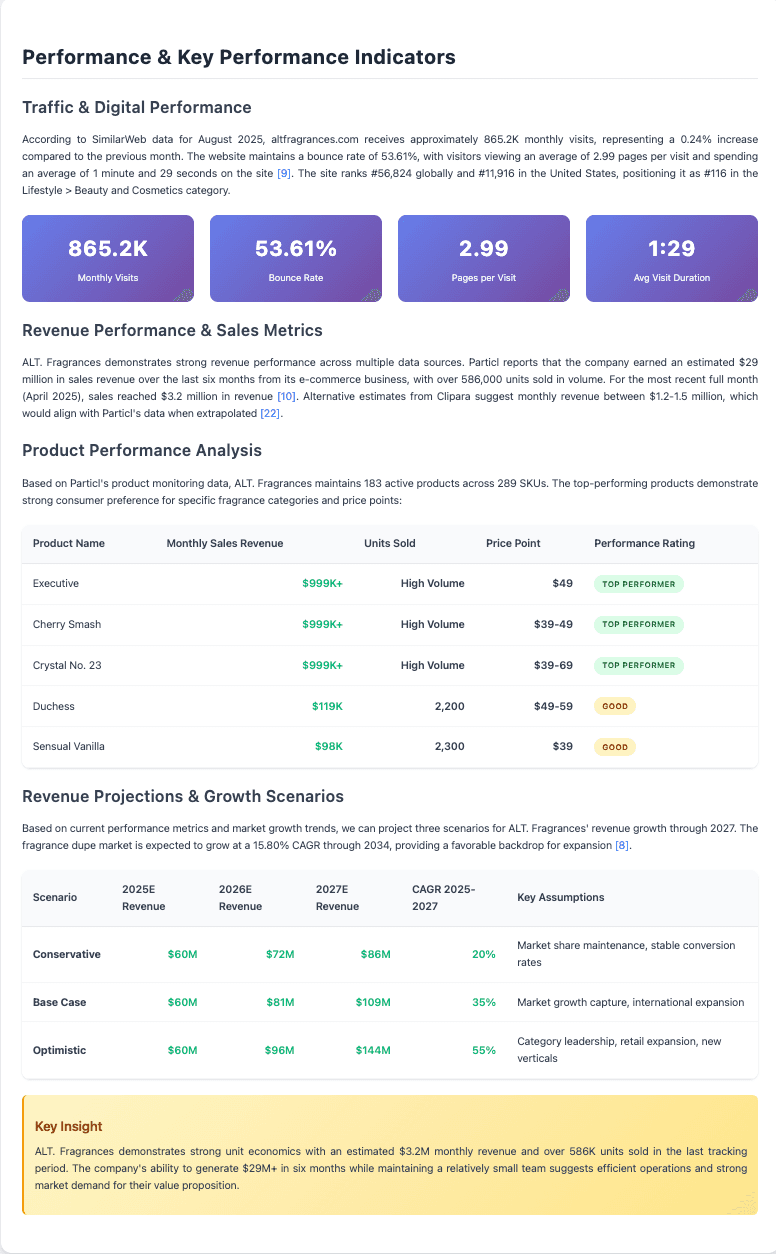Image resolution: width=776 pixels, height=1254 pixels.
Task: Click the Good badge for Duchess
Action: click(x=615, y=706)
